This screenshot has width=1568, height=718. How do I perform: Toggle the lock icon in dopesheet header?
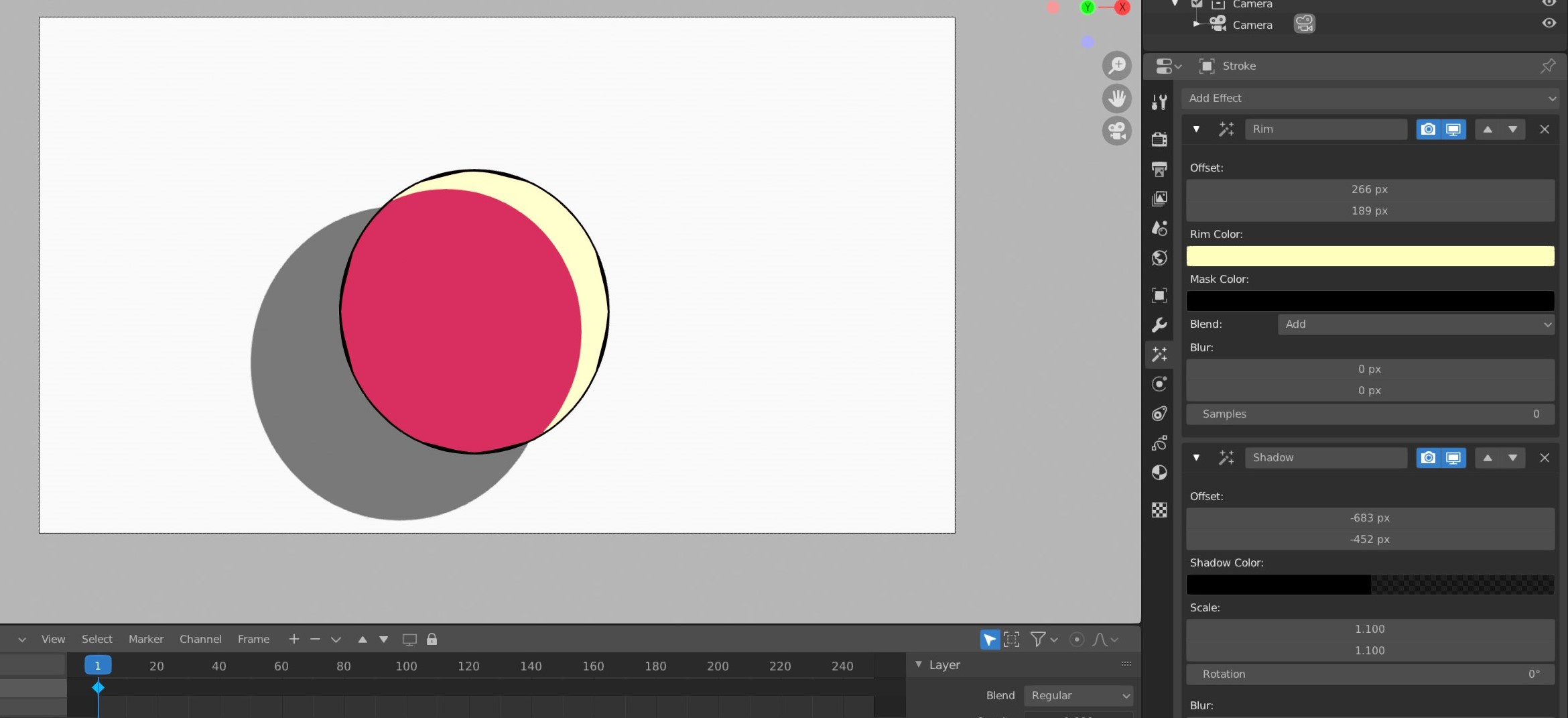432,640
